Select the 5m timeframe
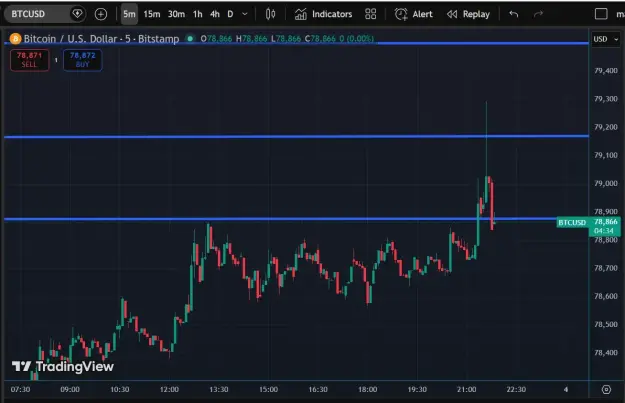 pyautogui.click(x=129, y=14)
